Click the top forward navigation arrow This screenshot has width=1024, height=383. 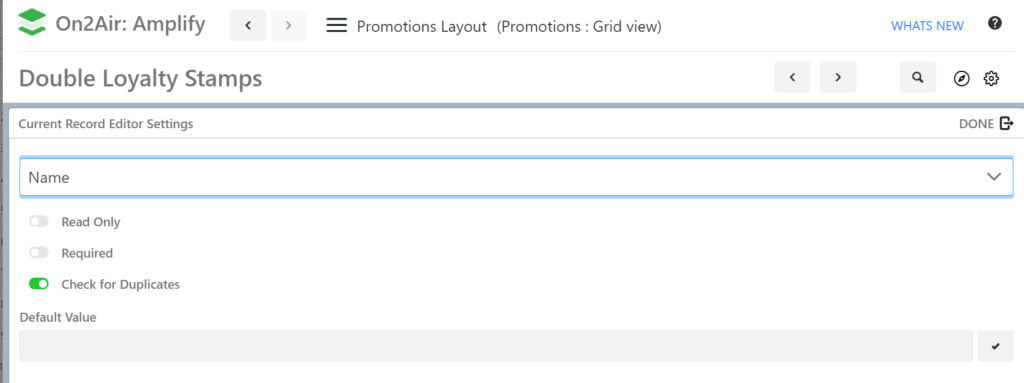(289, 26)
